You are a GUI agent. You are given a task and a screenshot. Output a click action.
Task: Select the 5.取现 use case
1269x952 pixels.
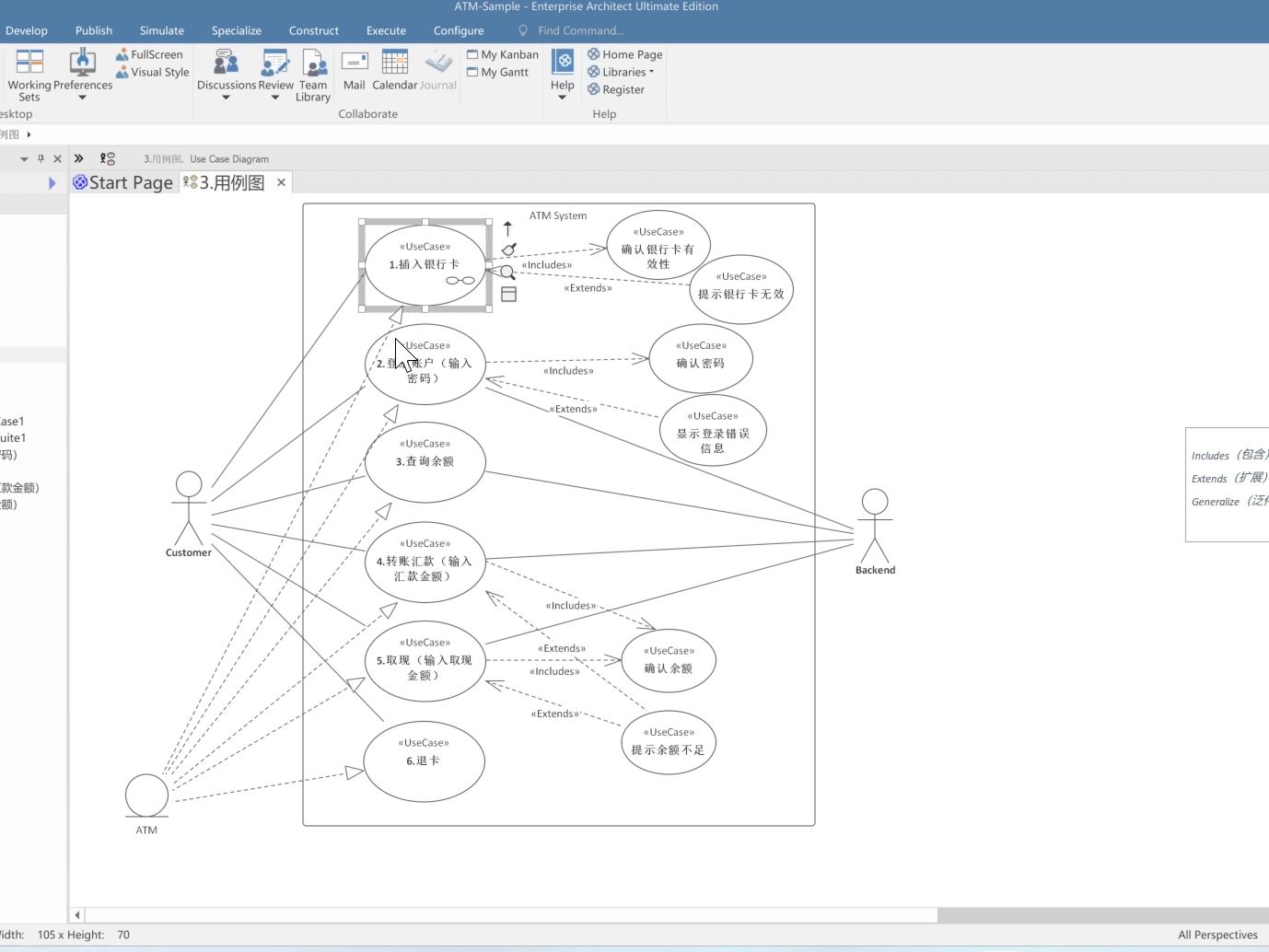425,662
